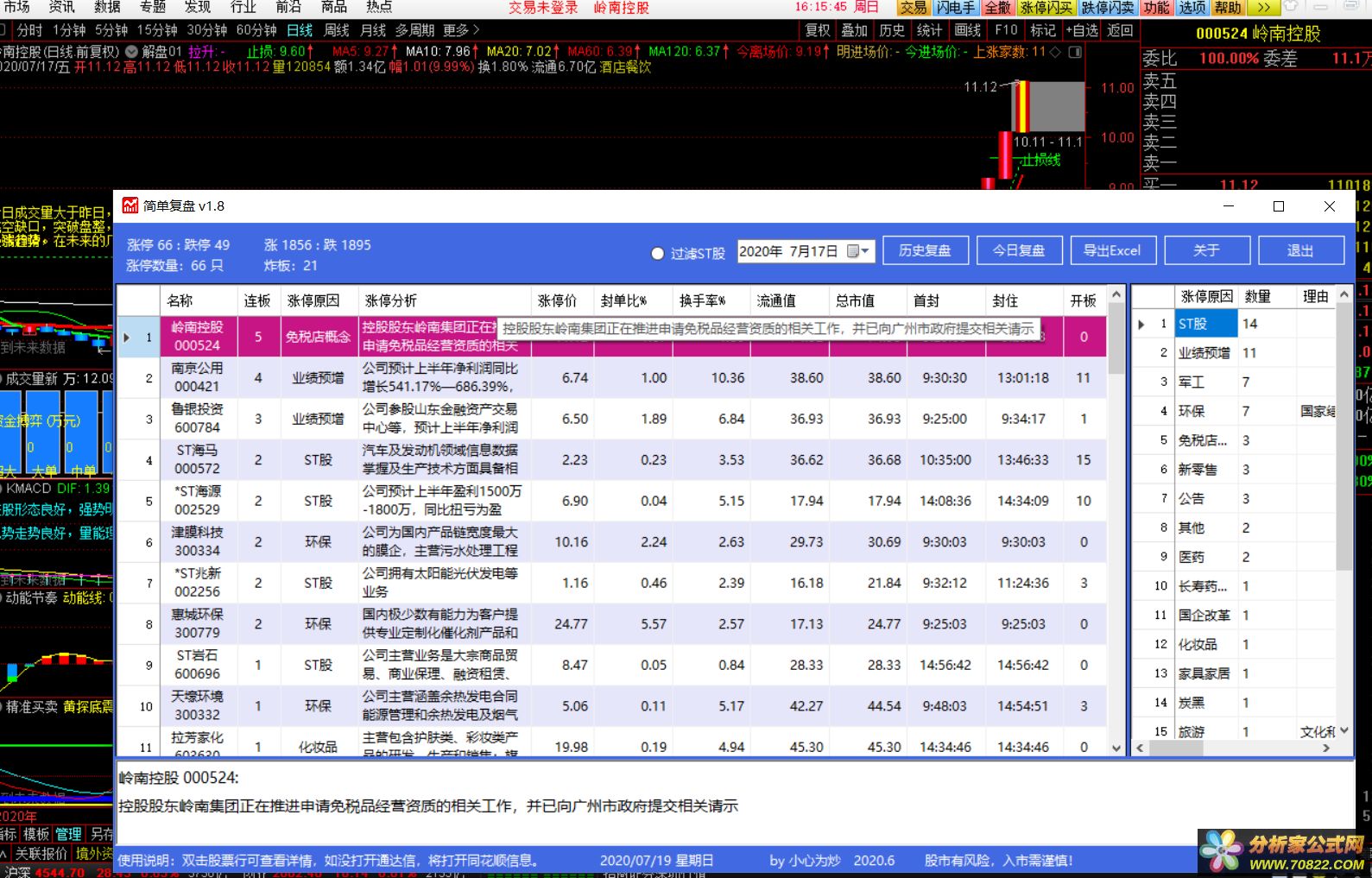Click the 涨停闪买 toolbar button

(x=1046, y=8)
